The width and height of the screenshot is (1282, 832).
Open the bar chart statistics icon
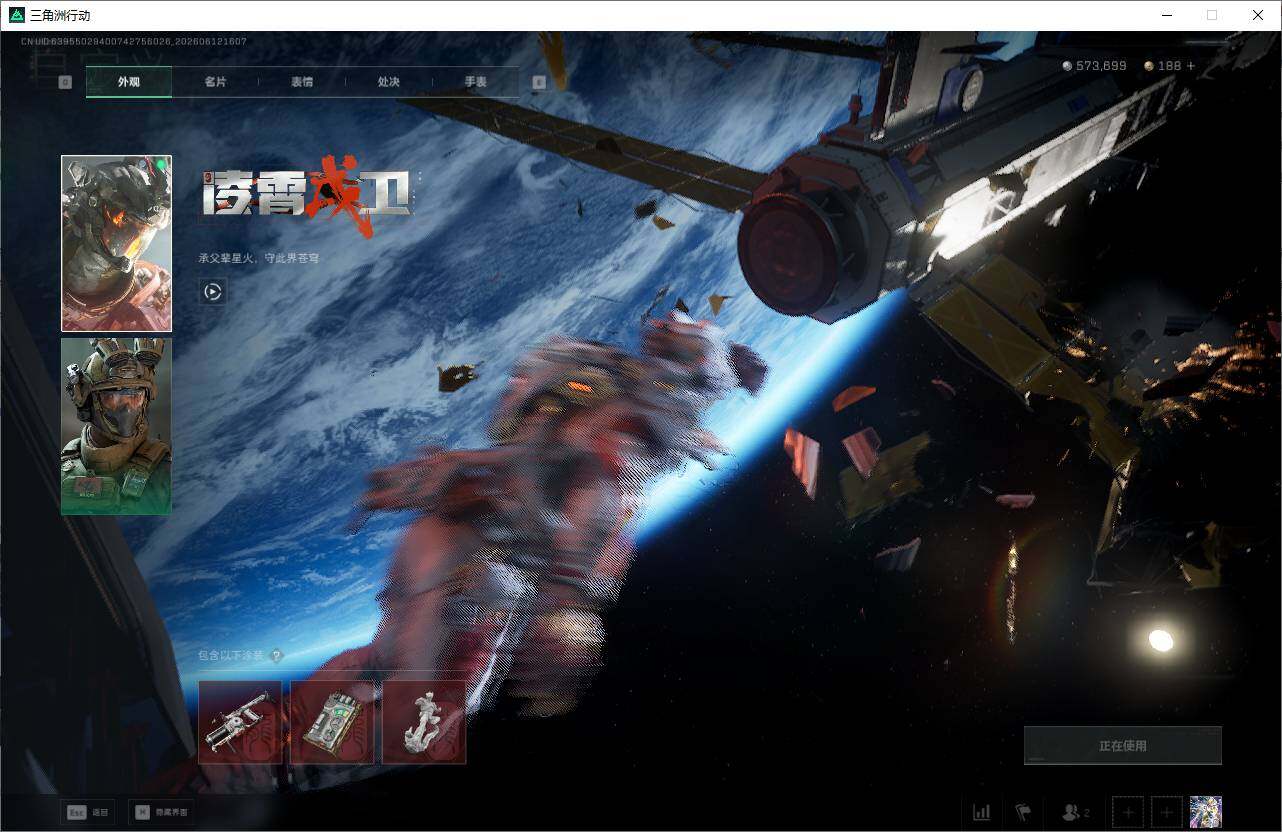pyautogui.click(x=982, y=812)
